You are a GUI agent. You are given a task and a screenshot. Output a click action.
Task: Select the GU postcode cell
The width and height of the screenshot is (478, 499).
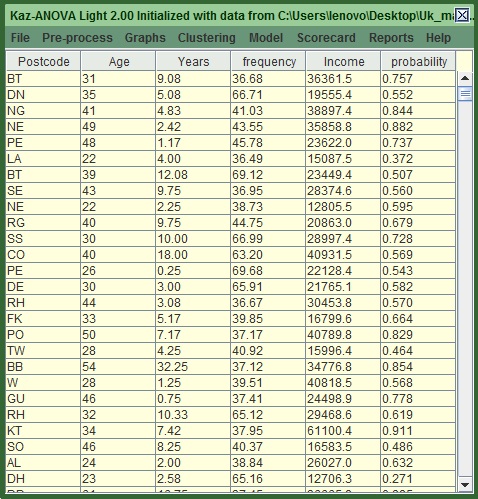pyautogui.click(x=43, y=399)
